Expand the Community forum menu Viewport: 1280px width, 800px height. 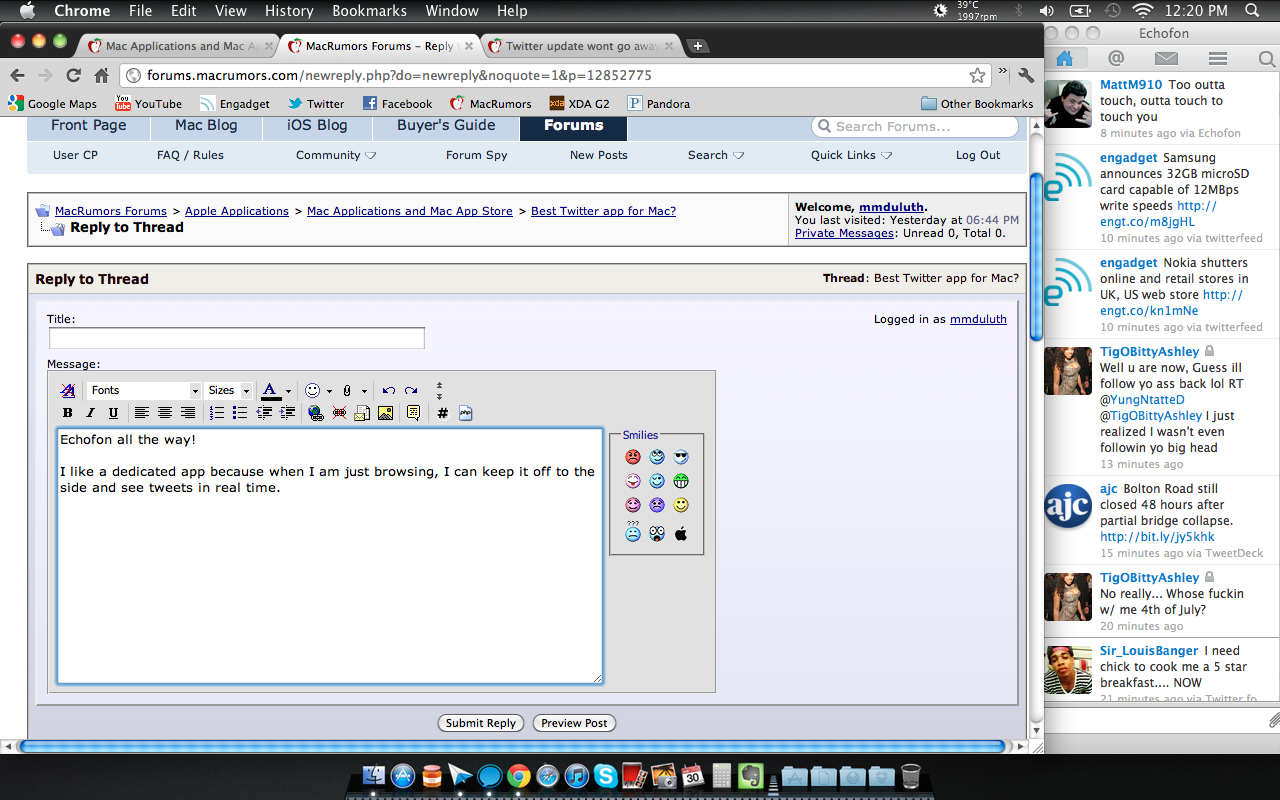tap(336, 155)
